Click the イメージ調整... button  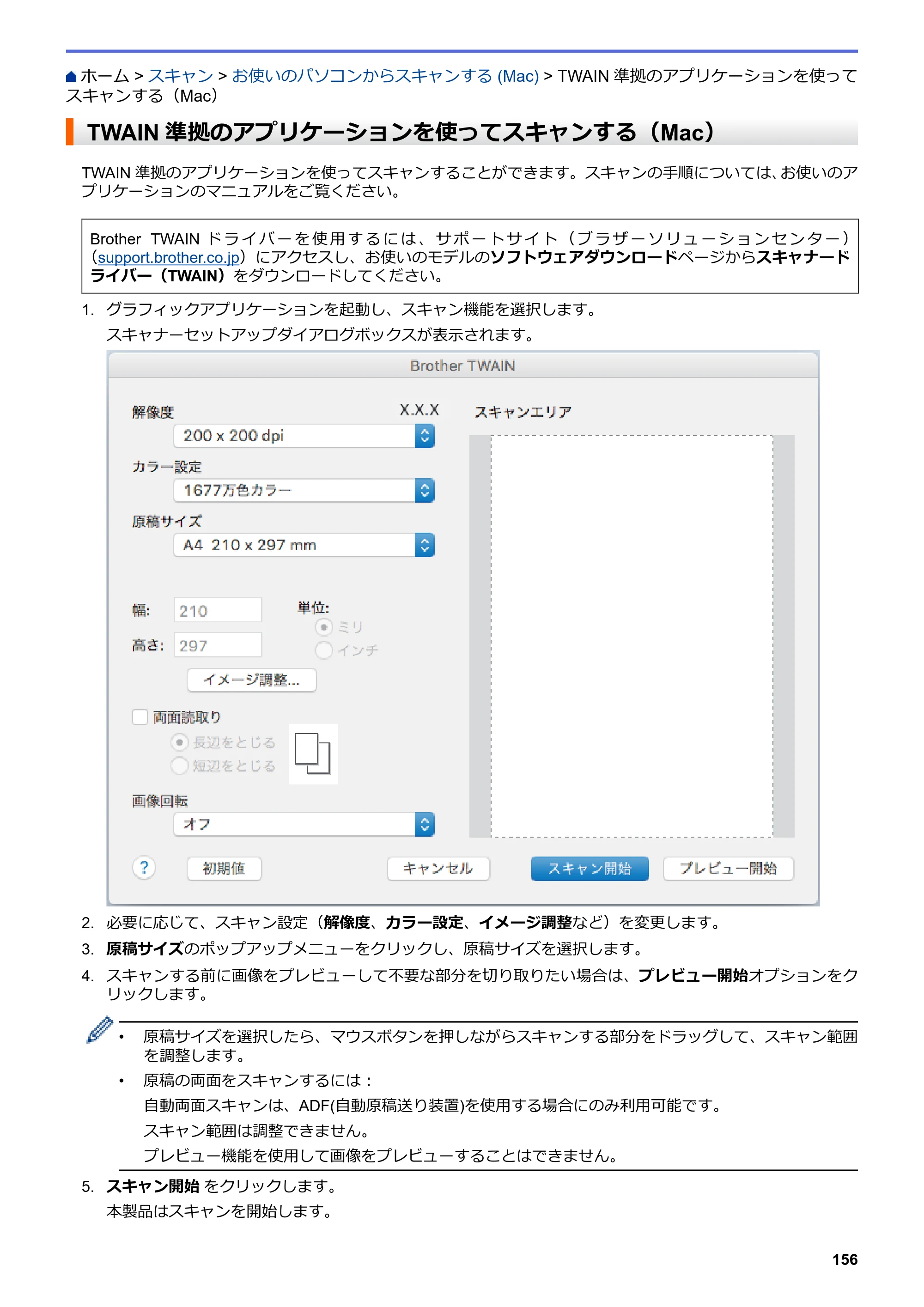pos(252,680)
